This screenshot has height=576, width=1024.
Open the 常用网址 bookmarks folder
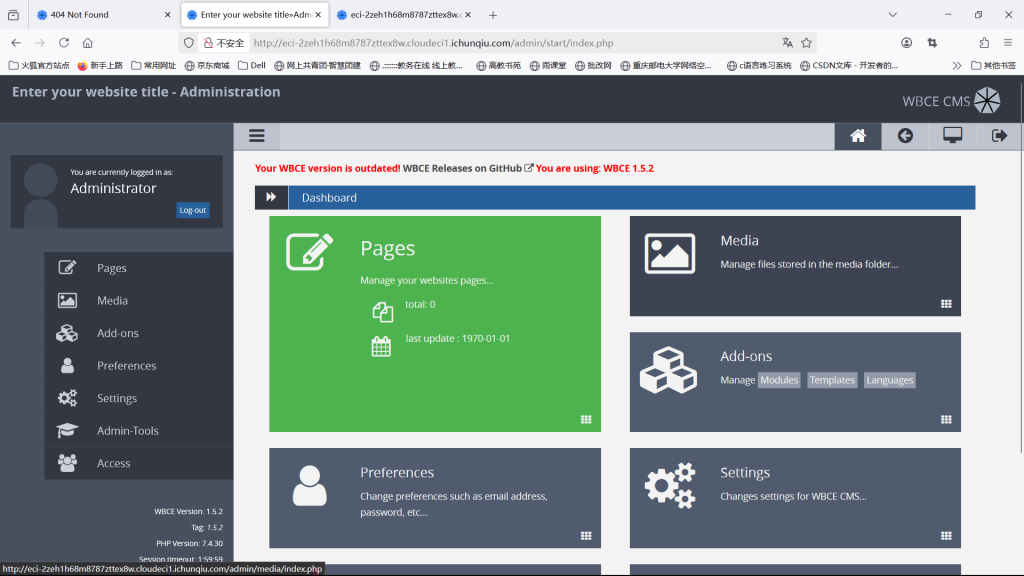pyautogui.click(x=153, y=65)
